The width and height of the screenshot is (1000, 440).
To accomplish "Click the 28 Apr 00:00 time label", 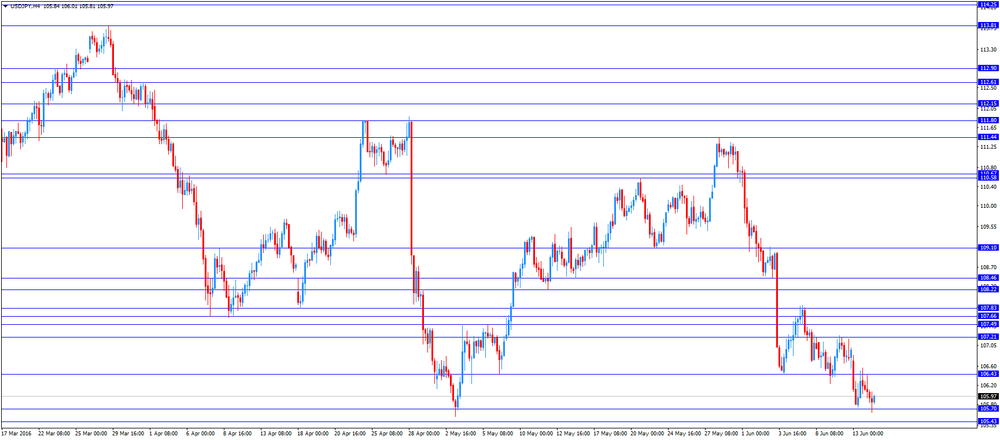I will coord(425,433).
